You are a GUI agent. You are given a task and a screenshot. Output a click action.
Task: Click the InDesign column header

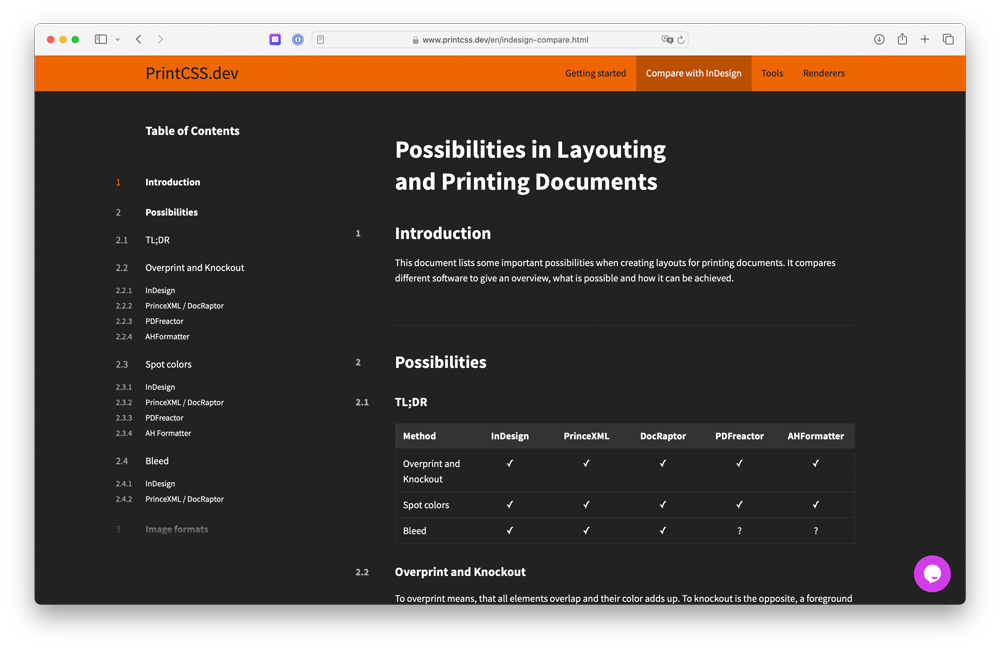click(x=510, y=436)
